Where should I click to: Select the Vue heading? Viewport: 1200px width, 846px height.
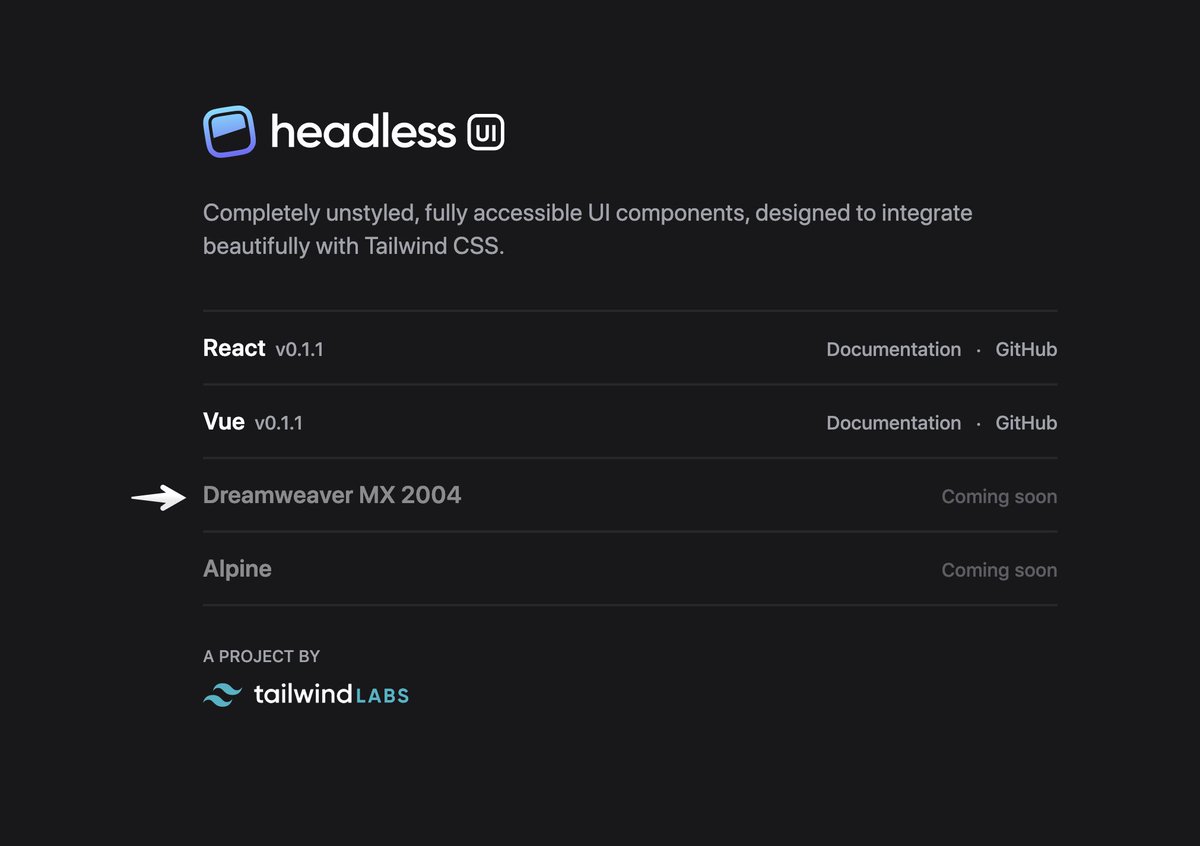pyautogui.click(x=224, y=422)
